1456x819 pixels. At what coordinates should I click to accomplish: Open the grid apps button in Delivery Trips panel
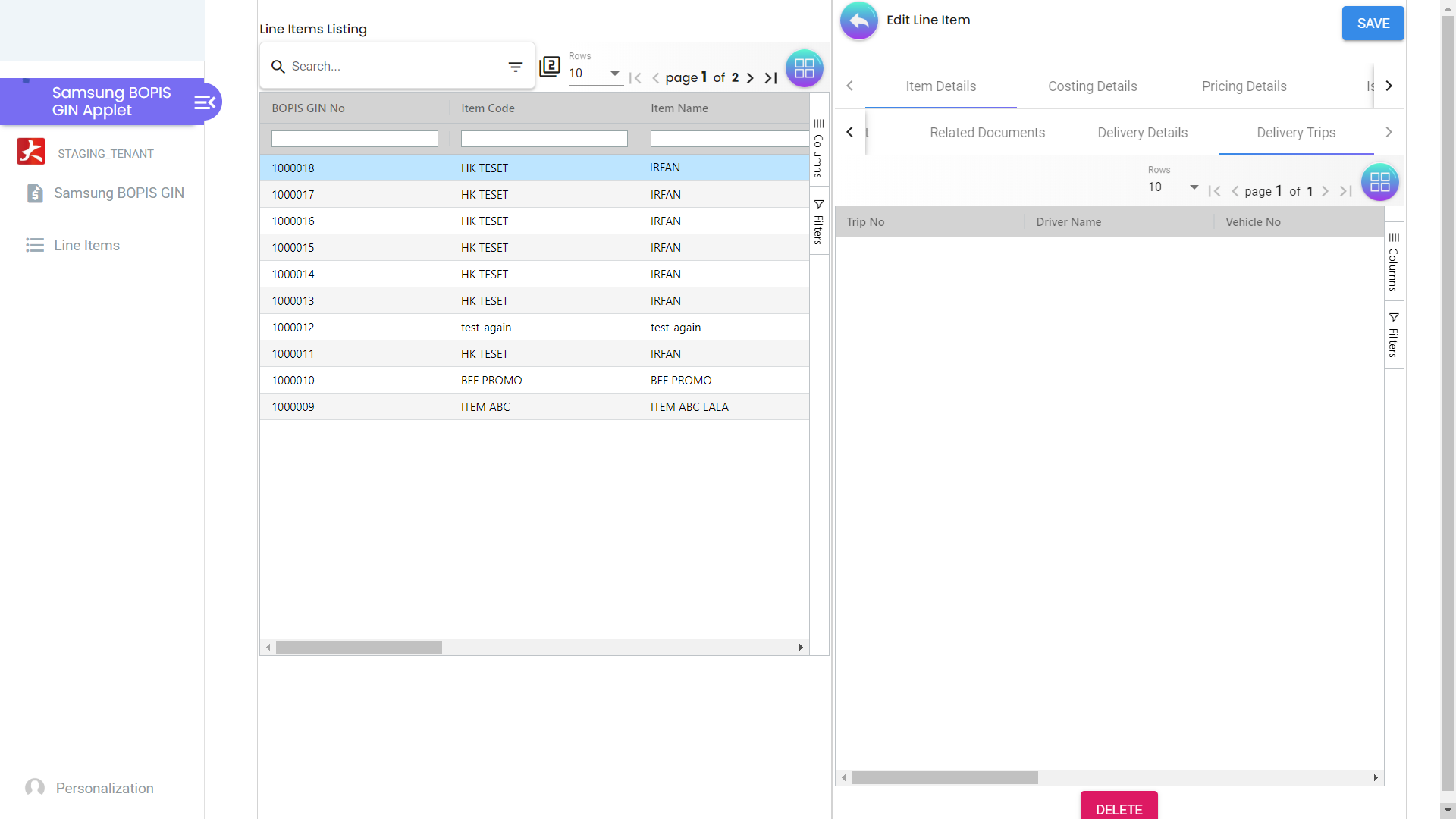pos(1379,182)
